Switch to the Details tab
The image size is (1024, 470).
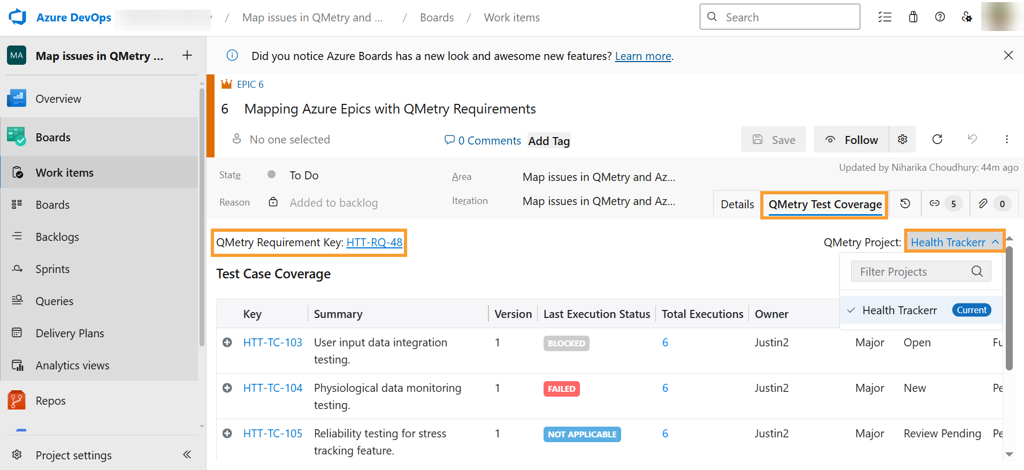point(737,204)
